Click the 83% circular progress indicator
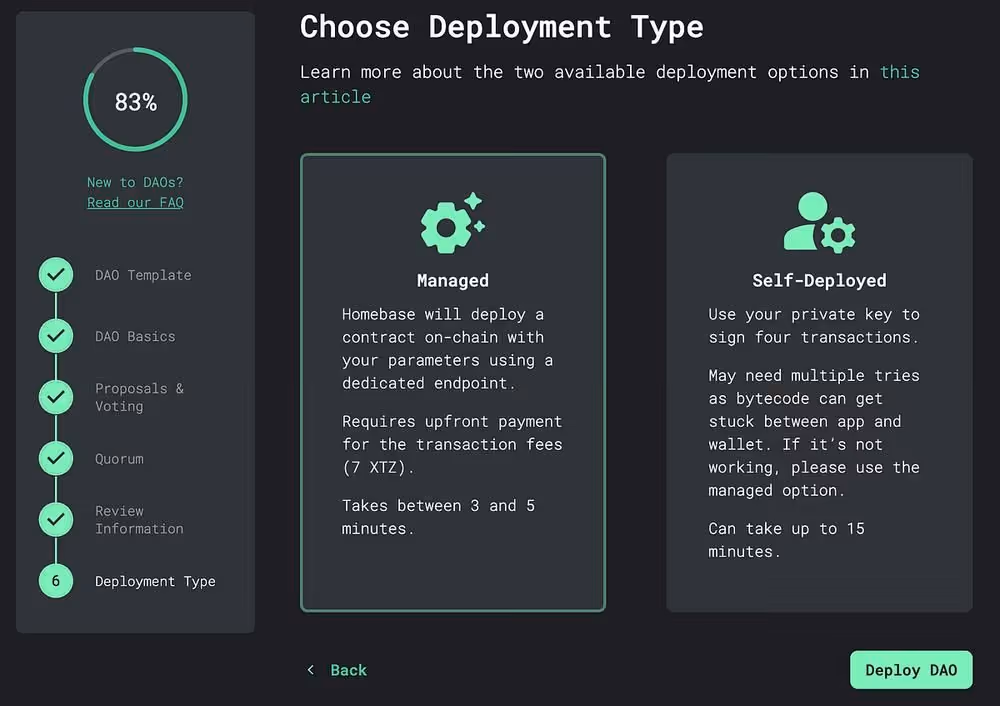Viewport: 1000px width, 706px height. pyautogui.click(x=135, y=101)
